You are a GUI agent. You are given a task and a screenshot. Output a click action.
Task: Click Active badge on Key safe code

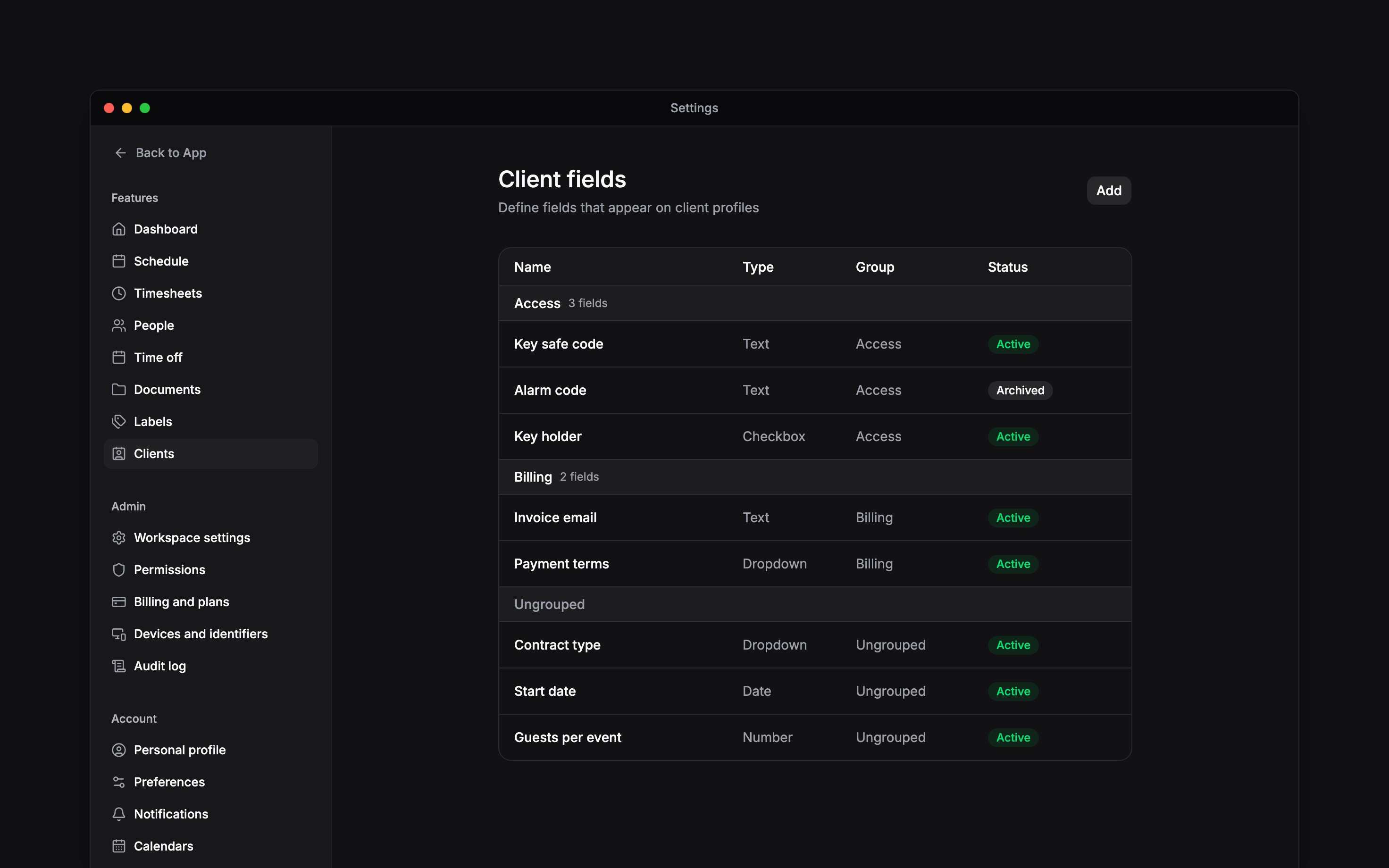pos(1013,344)
